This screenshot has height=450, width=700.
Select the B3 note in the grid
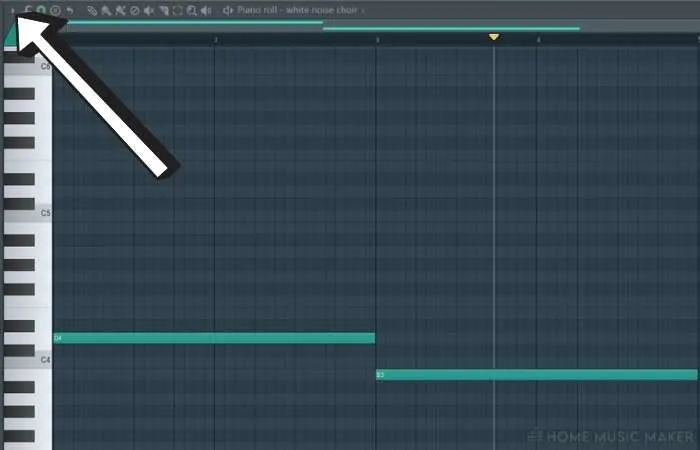537,375
